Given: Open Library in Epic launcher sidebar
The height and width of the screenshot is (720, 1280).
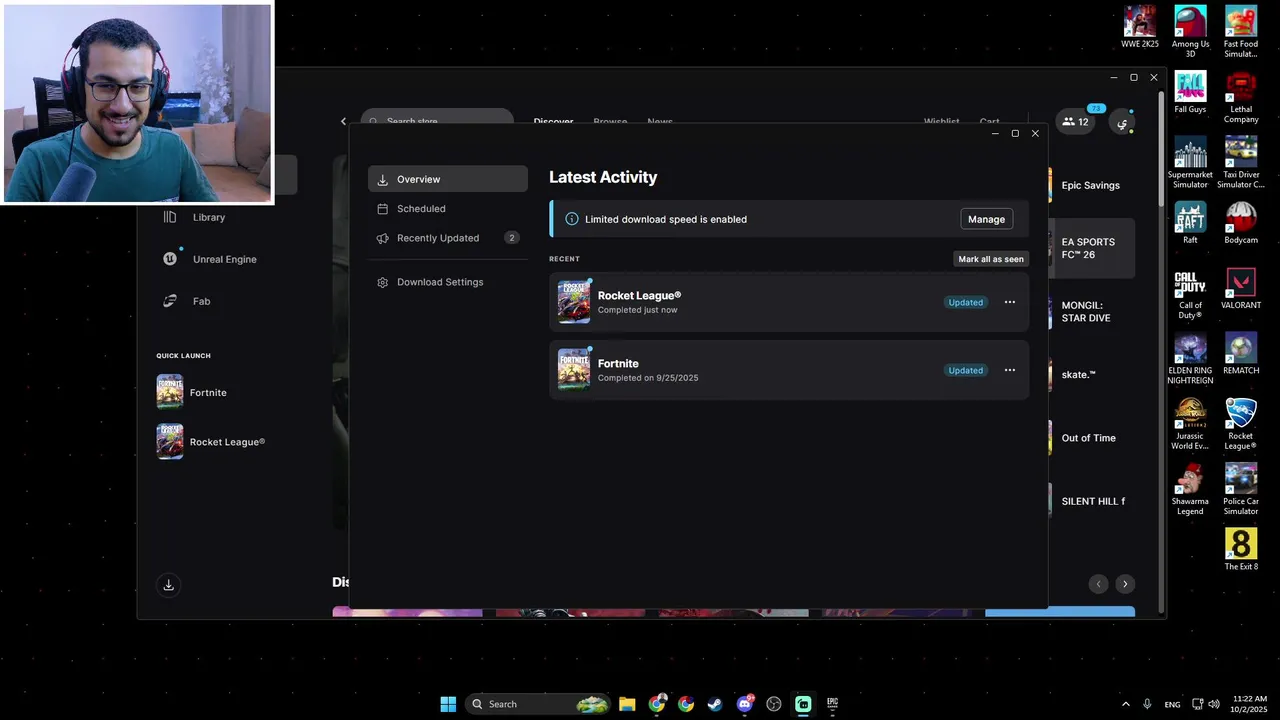Looking at the screenshot, I should pos(209,217).
